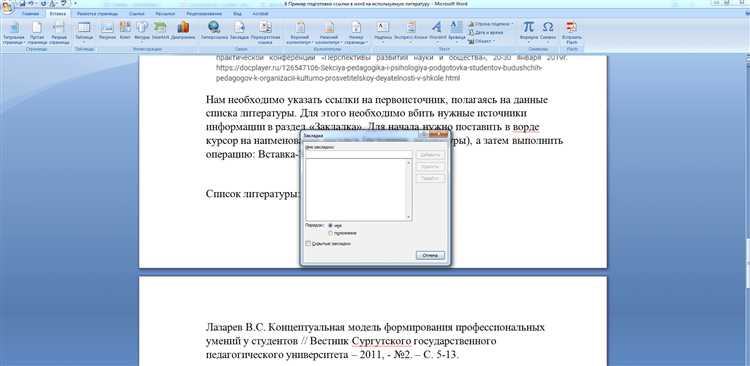Viewport: 750px width, 366px height.
Task: Switch to the Главная ribbon tab
Action: tap(30, 14)
